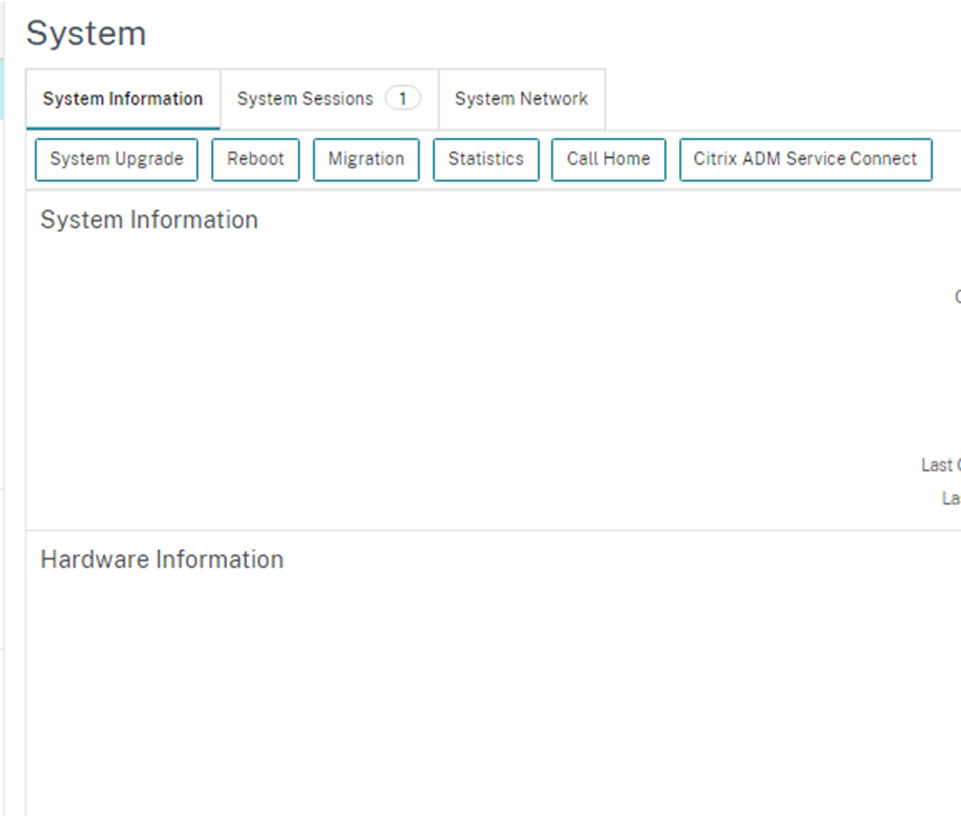Switch to the System Network tab
The width and height of the screenshot is (961, 816).
click(x=521, y=99)
